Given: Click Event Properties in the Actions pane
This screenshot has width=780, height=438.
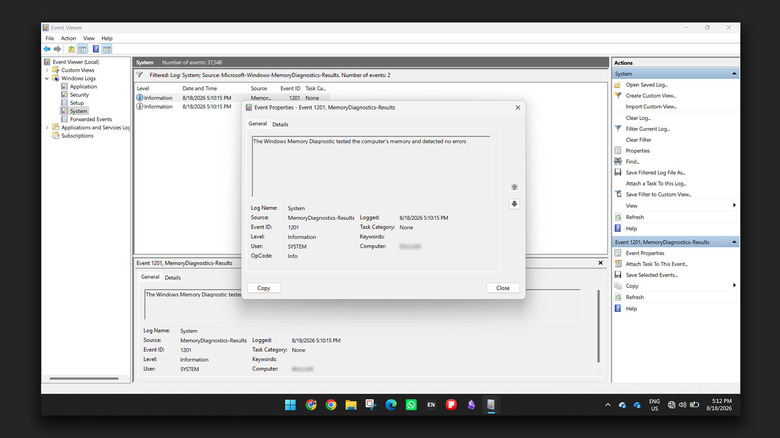Looking at the screenshot, I should [x=645, y=253].
